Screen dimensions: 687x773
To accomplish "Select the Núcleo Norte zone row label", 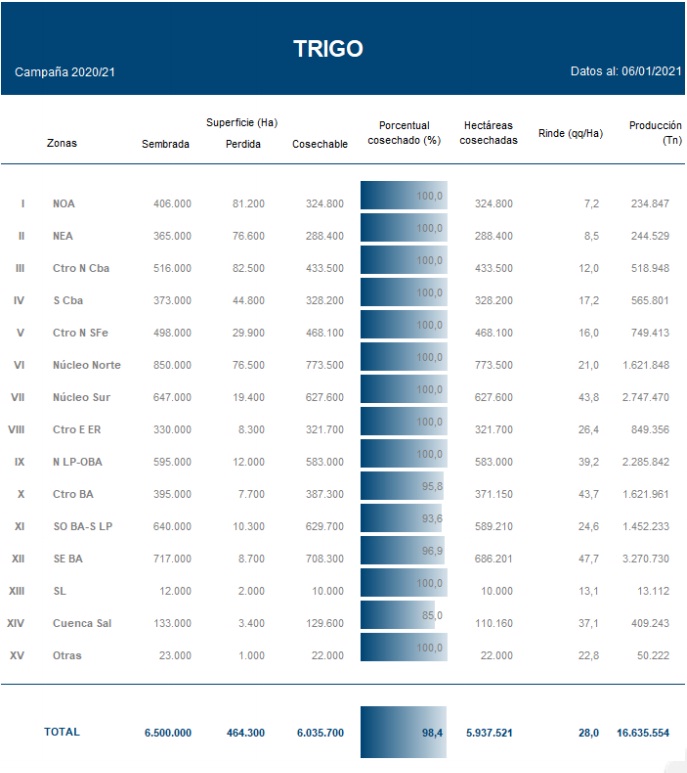I will tap(86, 365).
